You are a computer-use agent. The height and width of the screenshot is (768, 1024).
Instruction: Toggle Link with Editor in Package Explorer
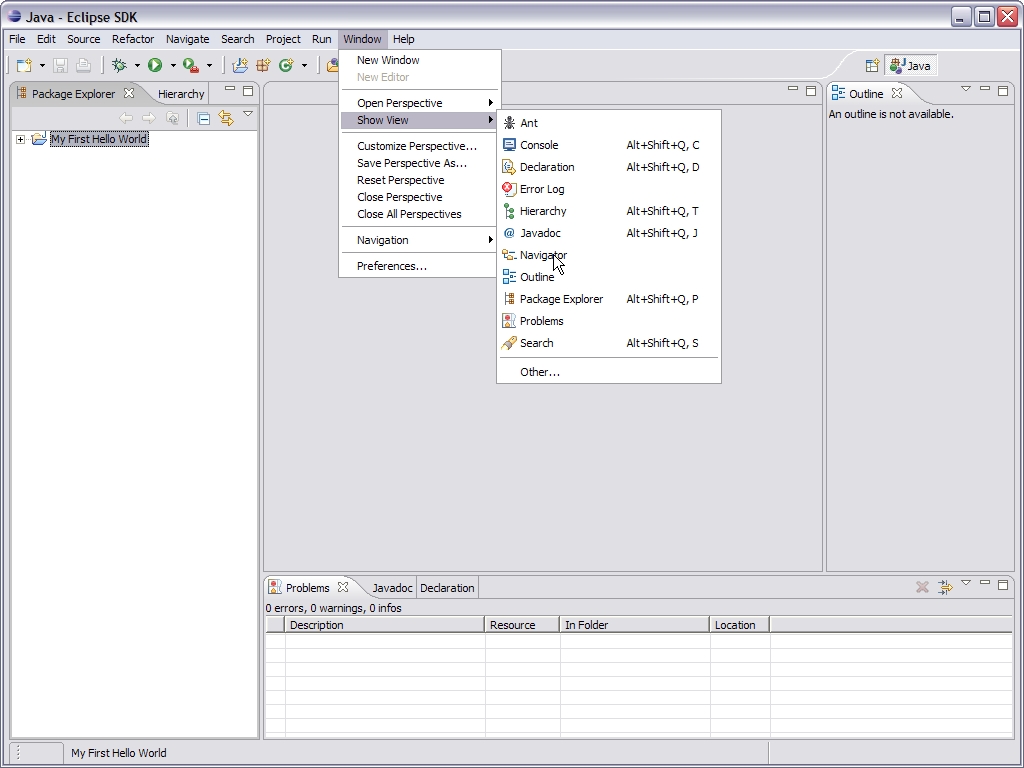click(226, 118)
